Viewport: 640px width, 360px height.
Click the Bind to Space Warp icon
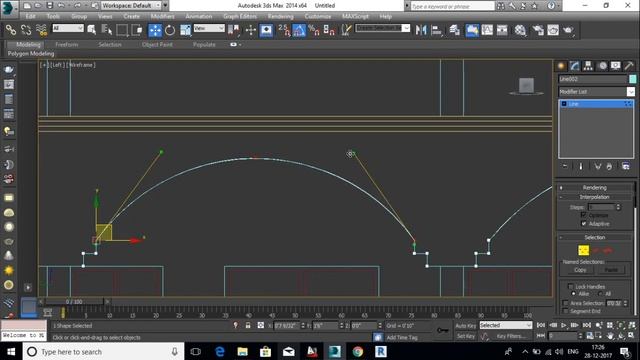tap(41, 30)
